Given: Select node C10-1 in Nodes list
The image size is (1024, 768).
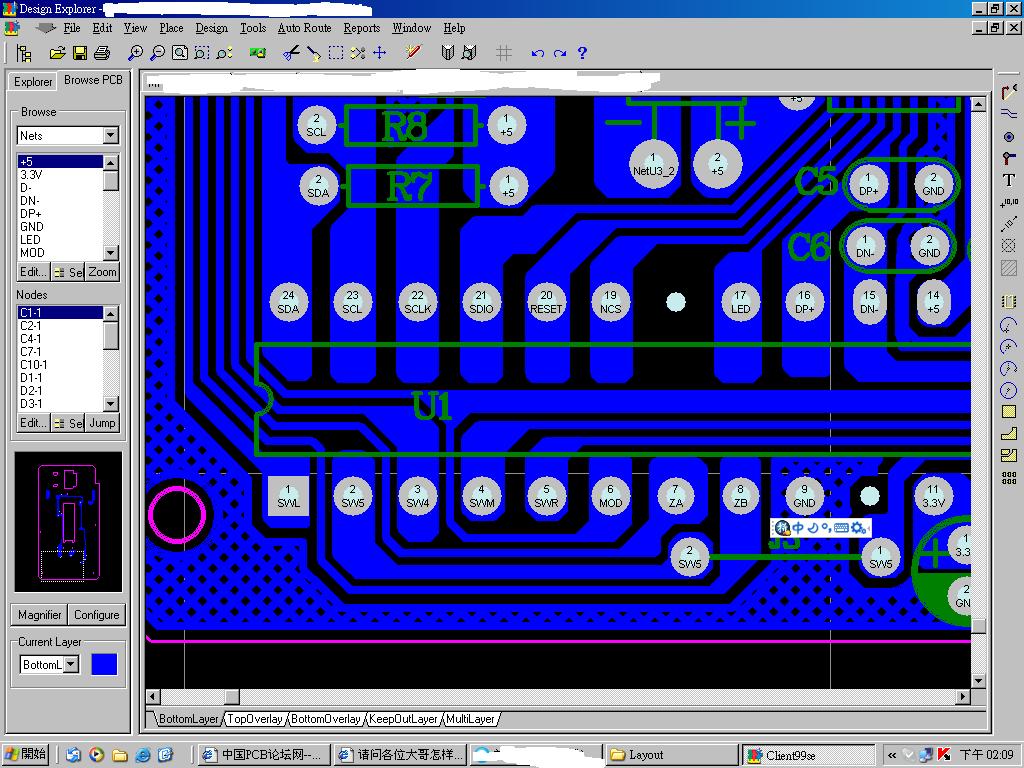Looking at the screenshot, I should coord(60,364).
